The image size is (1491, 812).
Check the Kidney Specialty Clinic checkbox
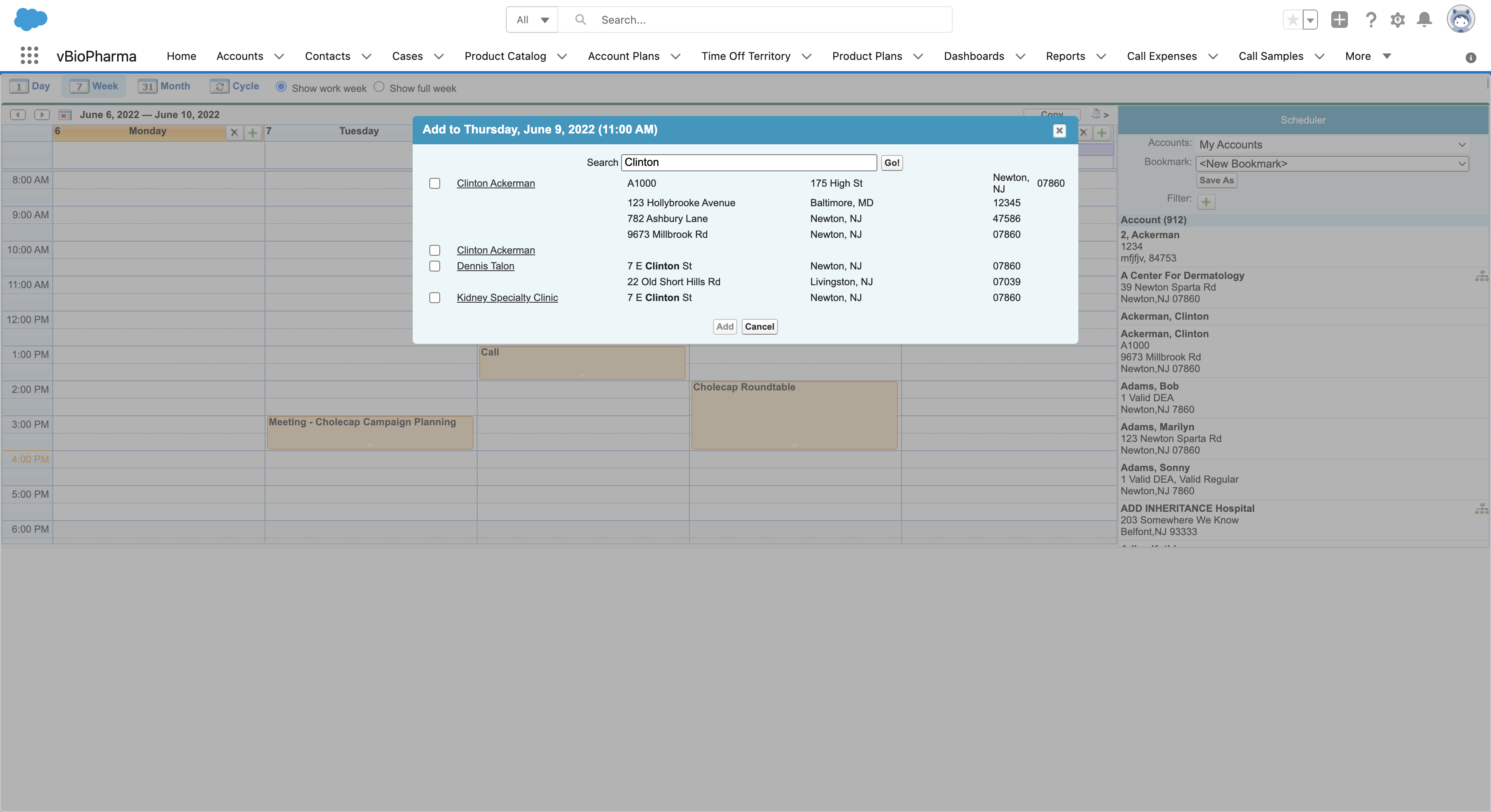tap(435, 298)
